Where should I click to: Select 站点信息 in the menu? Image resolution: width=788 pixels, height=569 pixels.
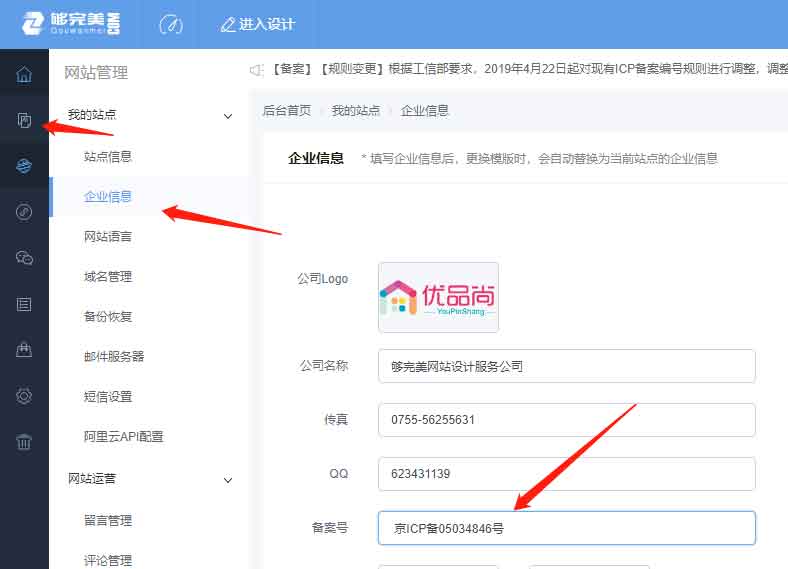pyautogui.click(x=108, y=157)
